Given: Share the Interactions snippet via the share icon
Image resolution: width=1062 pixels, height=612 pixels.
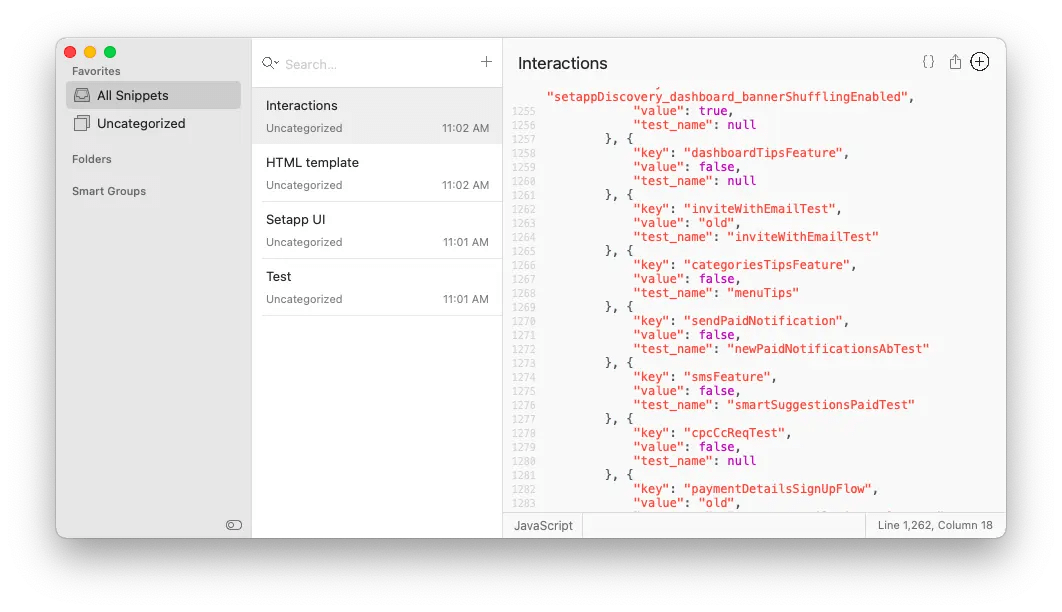Looking at the screenshot, I should (x=955, y=61).
